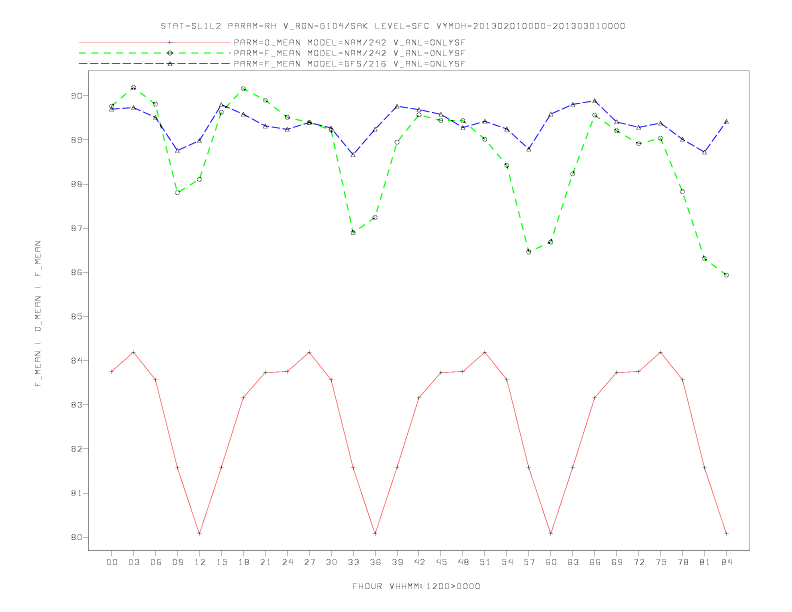
Task: Click x-axis forecast hour label 27
Action: [x=309, y=562]
